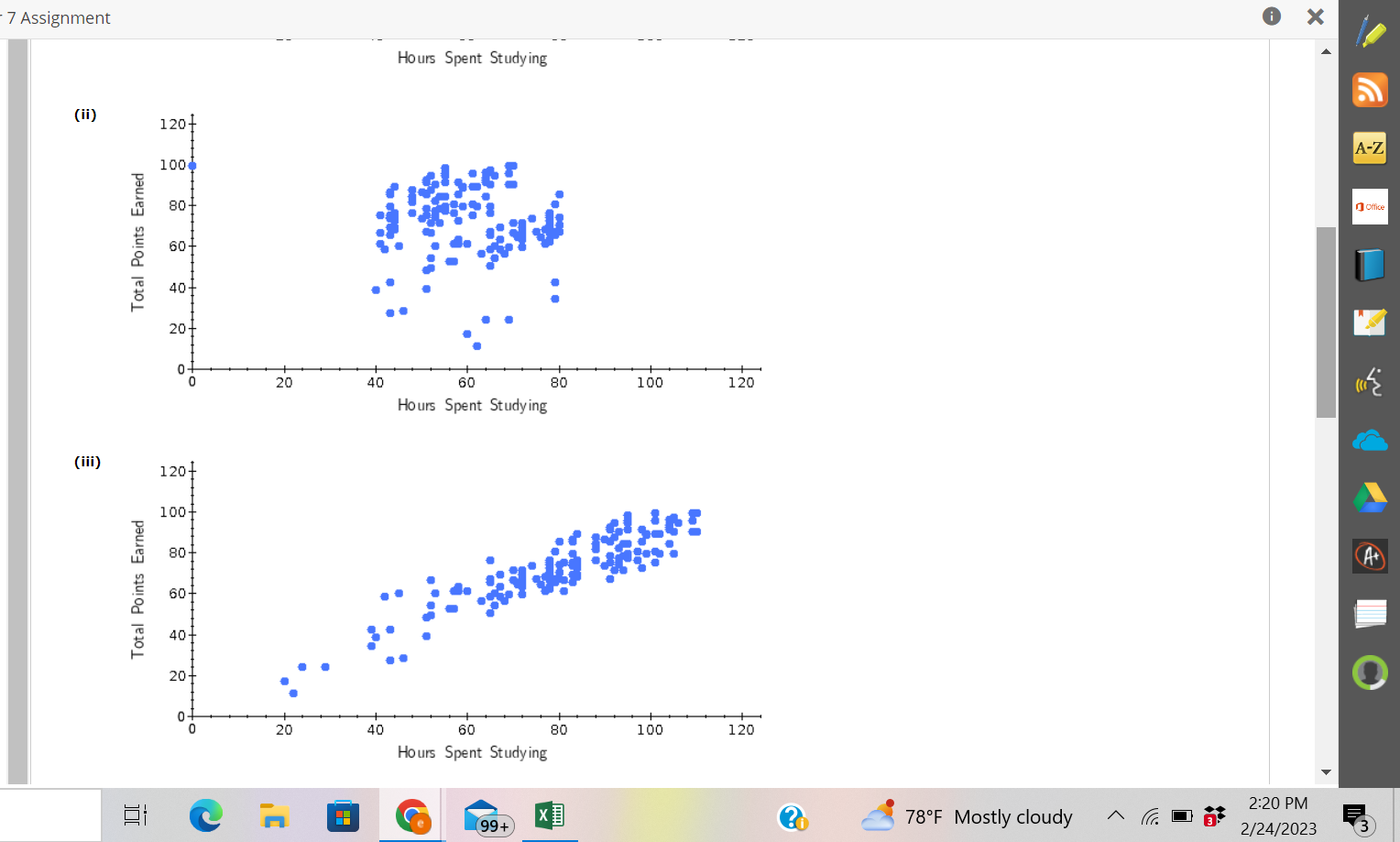Open Microsoft Store from taskbar

[343, 815]
